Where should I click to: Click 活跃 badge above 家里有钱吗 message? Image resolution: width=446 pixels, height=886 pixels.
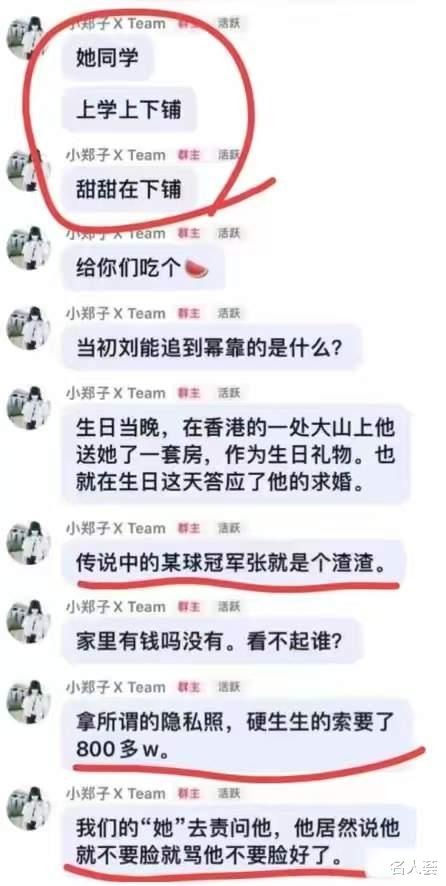[230, 607]
